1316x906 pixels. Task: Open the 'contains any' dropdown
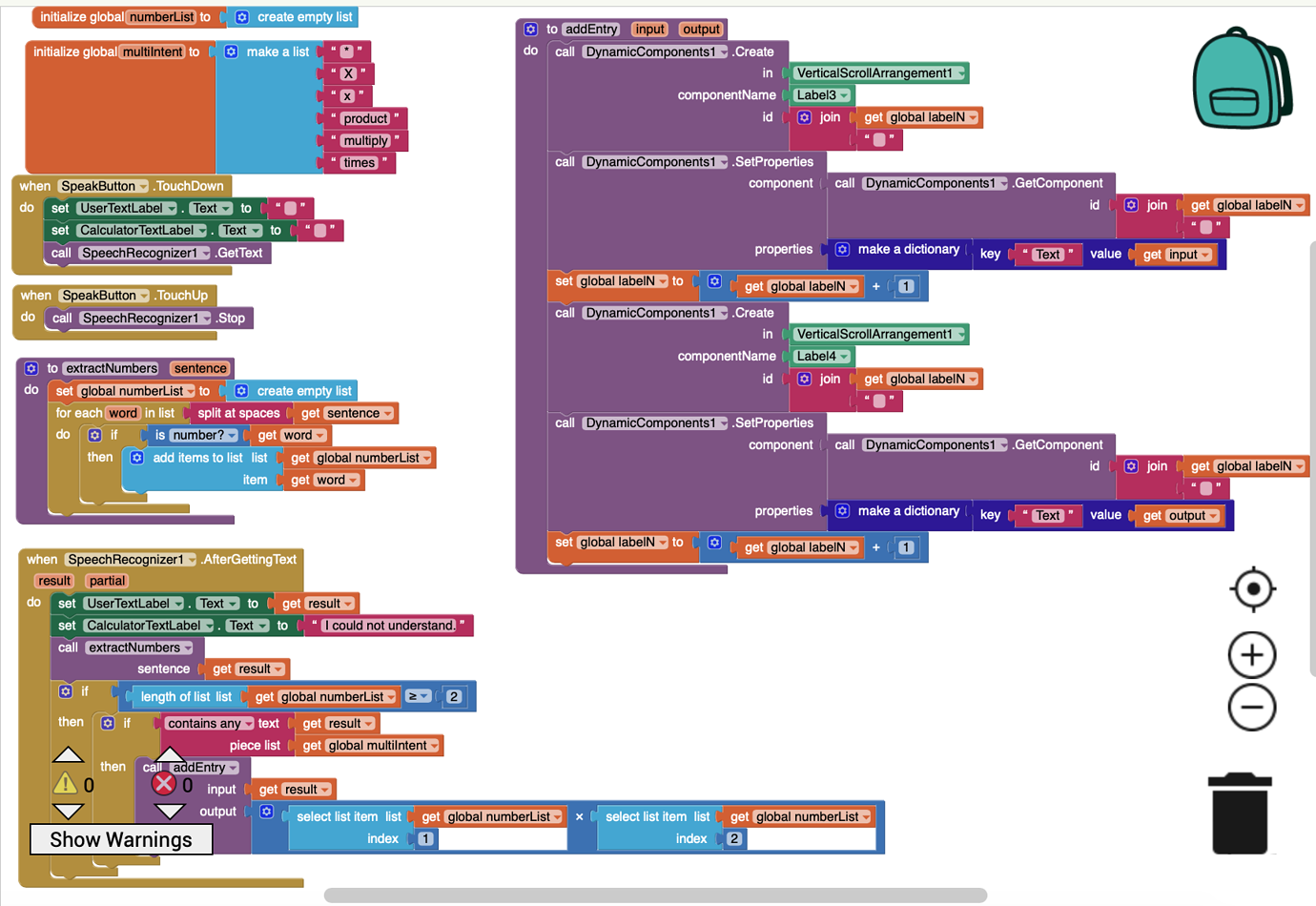pyautogui.click(x=248, y=724)
